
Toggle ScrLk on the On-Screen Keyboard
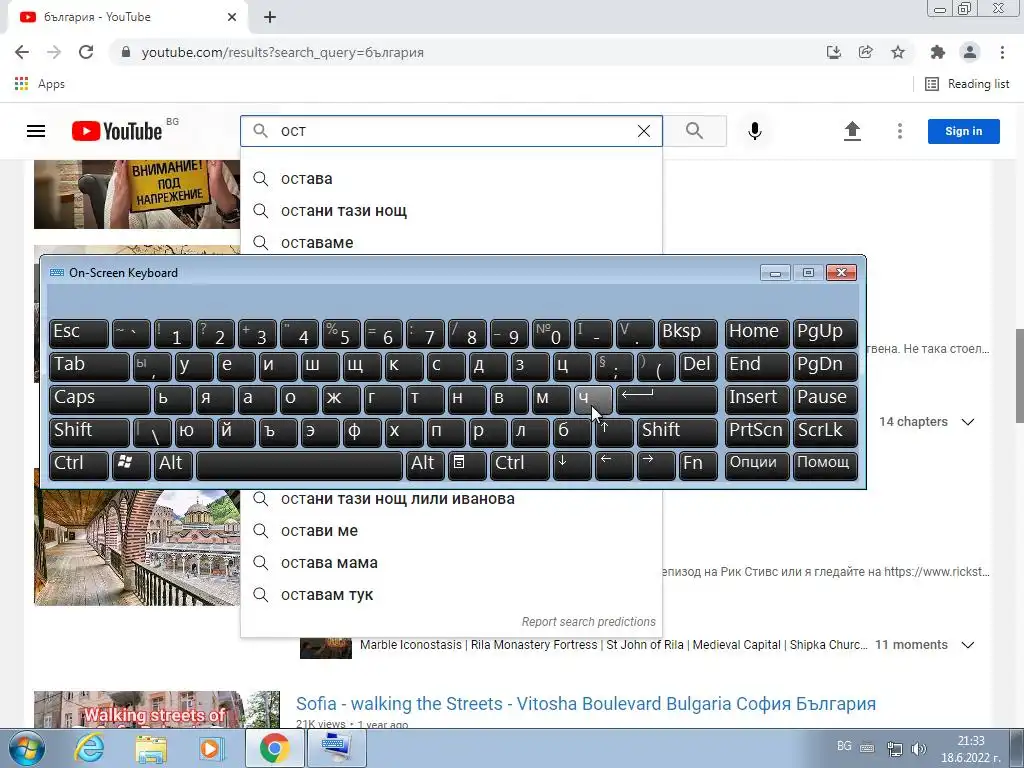(x=825, y=431)
